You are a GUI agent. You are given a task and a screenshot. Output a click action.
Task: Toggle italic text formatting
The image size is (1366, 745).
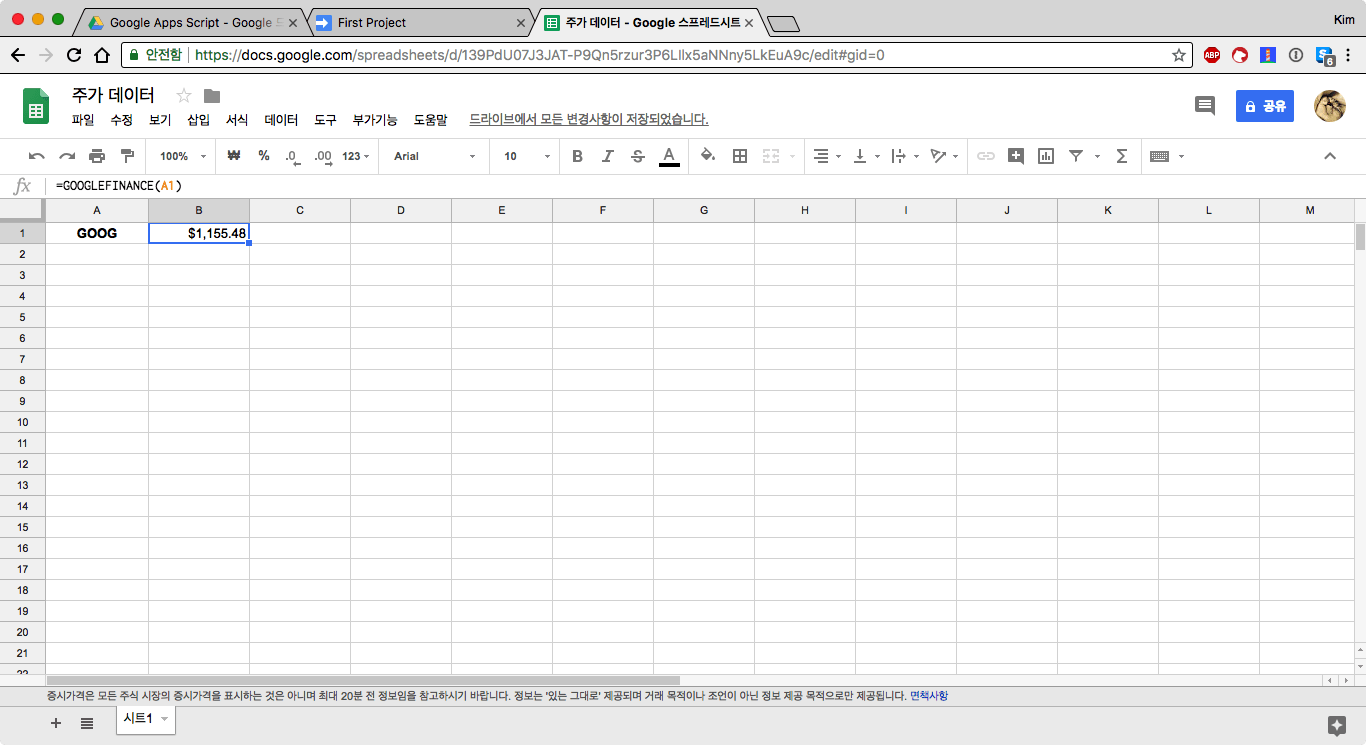pyautogui.click(x=607, y=156)
